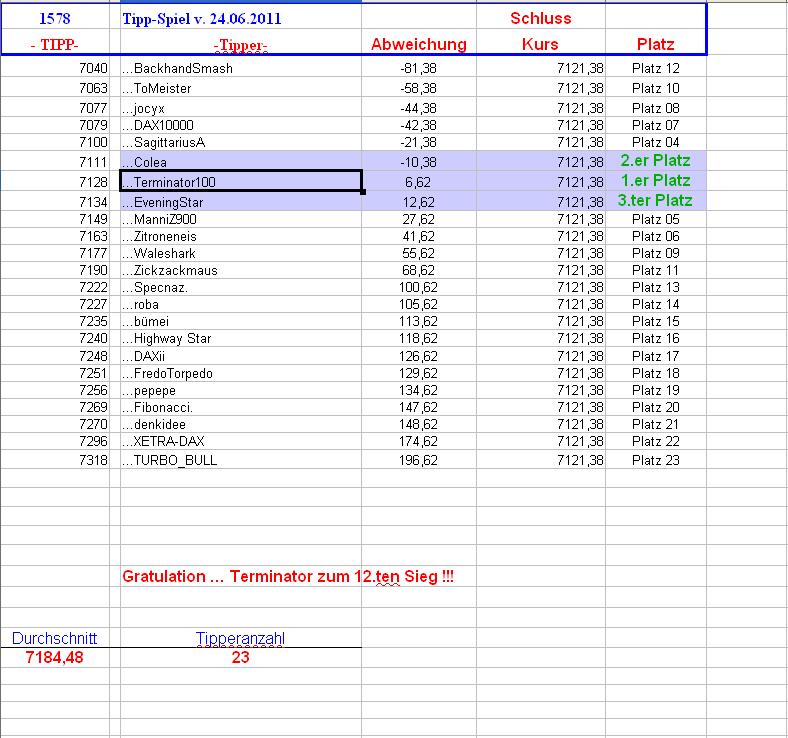This screenshot has width=788, height=738.
Task: Click the Highway Star cell
Action: point(241,339)
